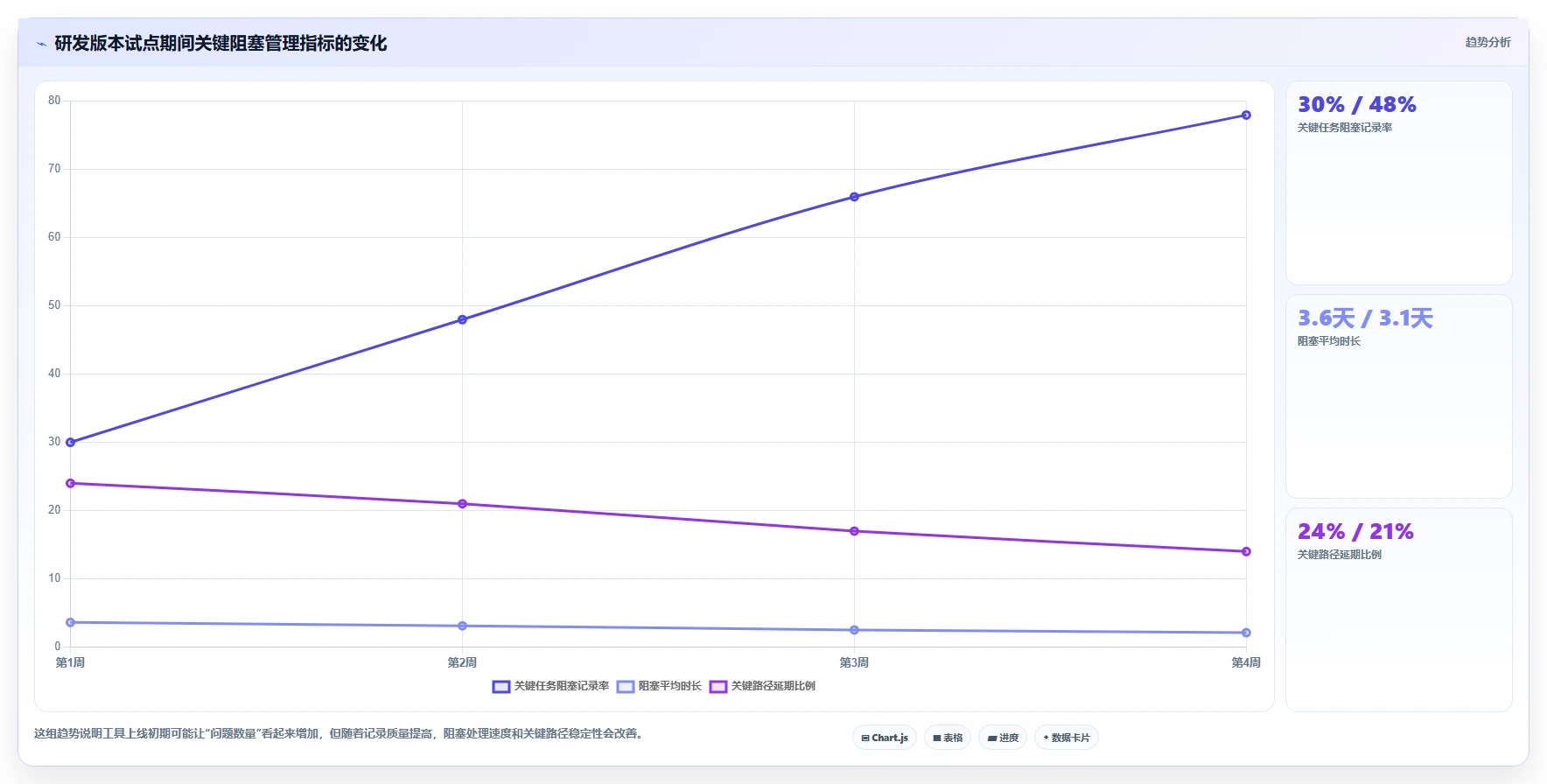
Task: Click the 第3周 x-axis label
Action: (854, 662)
